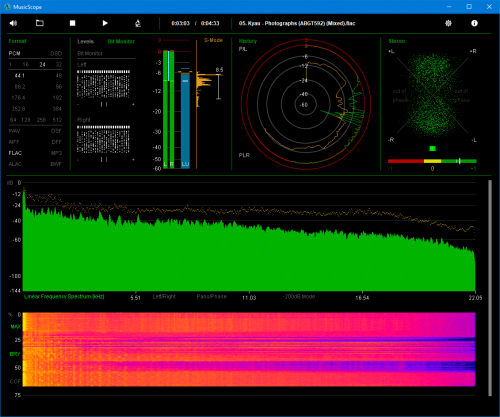Click the blue LU loudness meter bar

pos(185,120)
